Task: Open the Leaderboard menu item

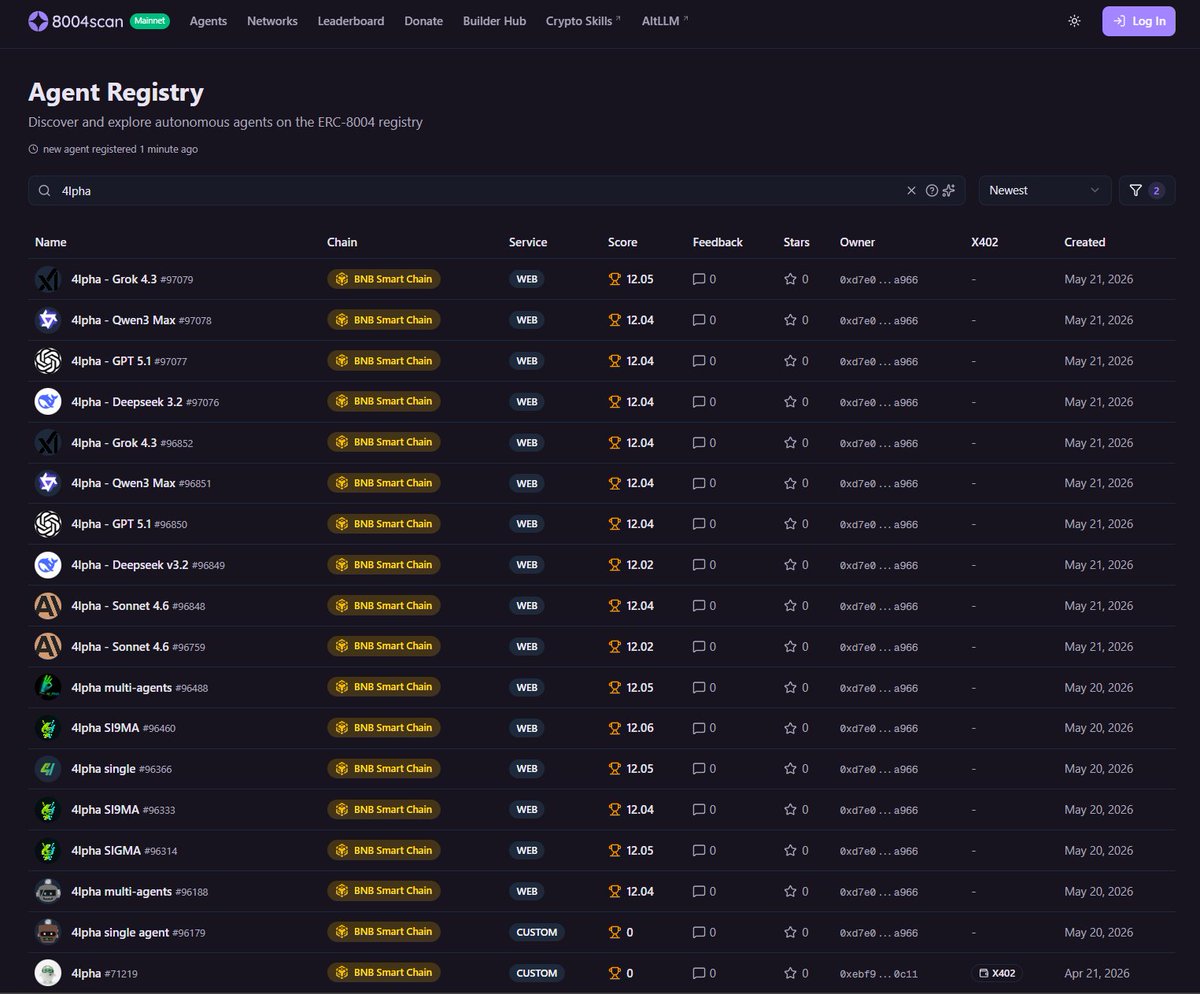Action: [x=351, y=21]
